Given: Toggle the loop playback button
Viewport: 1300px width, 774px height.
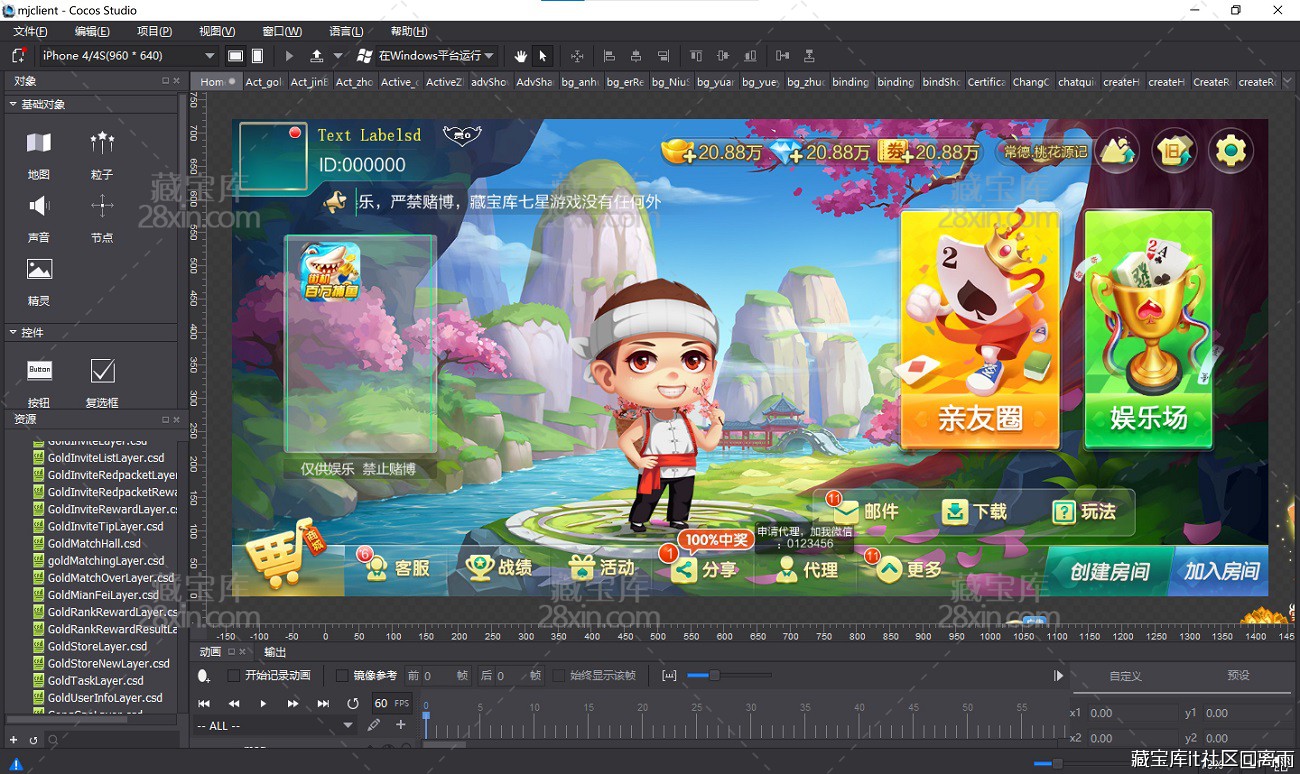Looking at the screenshot, I should point(352,704).
